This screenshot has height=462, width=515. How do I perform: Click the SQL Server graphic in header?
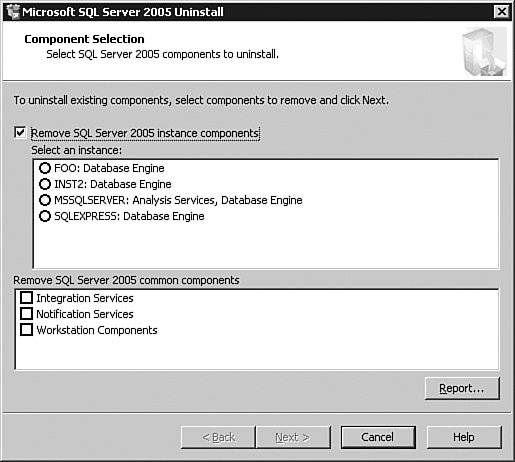click(484, 52)
